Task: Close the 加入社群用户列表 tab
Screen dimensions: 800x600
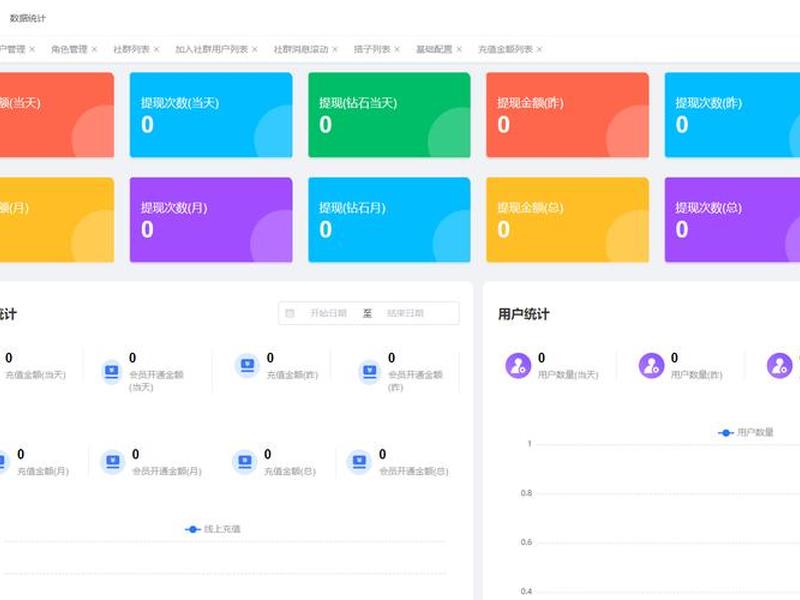Action: [x=254, y=49]
